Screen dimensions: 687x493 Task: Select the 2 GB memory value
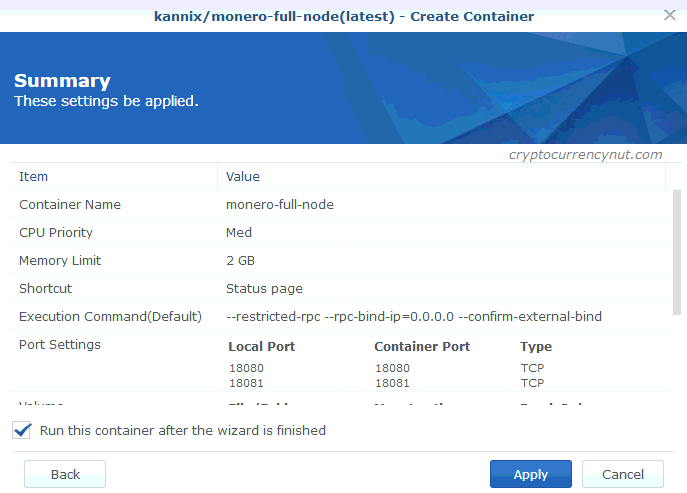click(241, 261)
